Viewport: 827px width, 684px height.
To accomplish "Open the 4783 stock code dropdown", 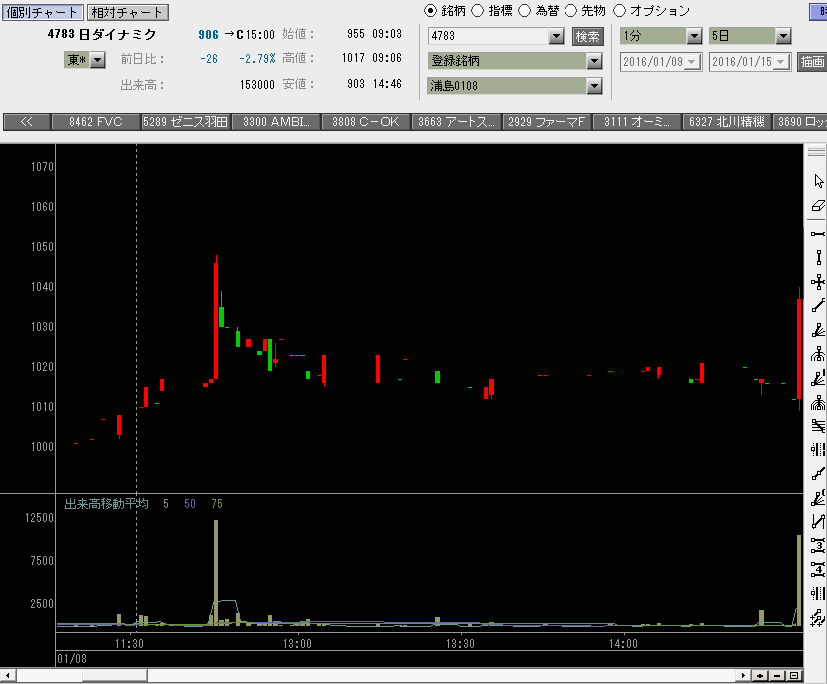I will tap(556, 36).
